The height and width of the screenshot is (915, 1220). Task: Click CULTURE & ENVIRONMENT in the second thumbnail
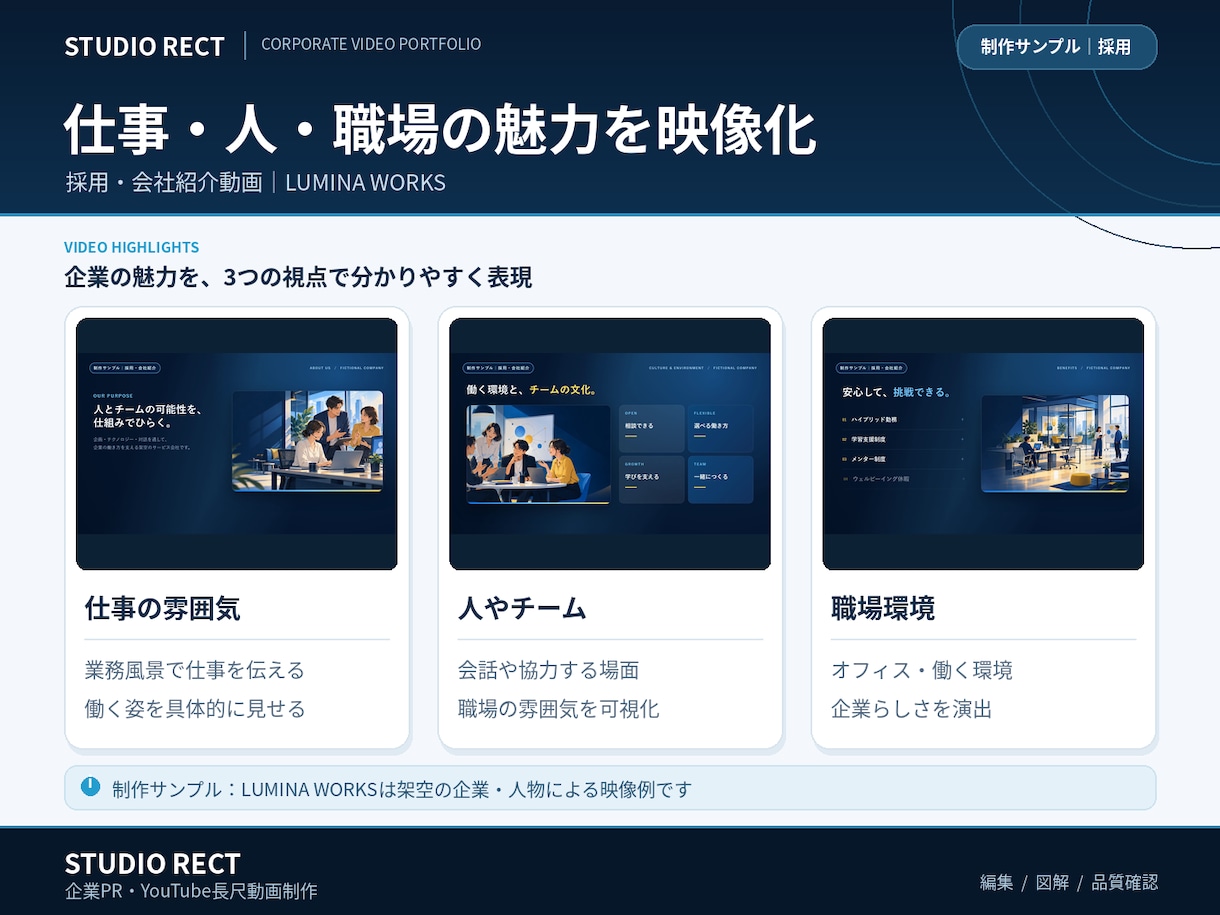pos(676,368)
